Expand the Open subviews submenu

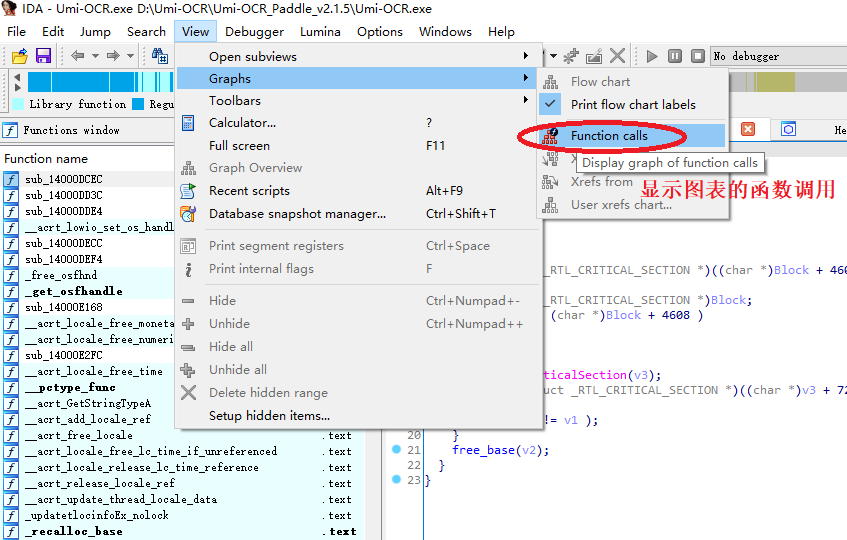[359, 56]
